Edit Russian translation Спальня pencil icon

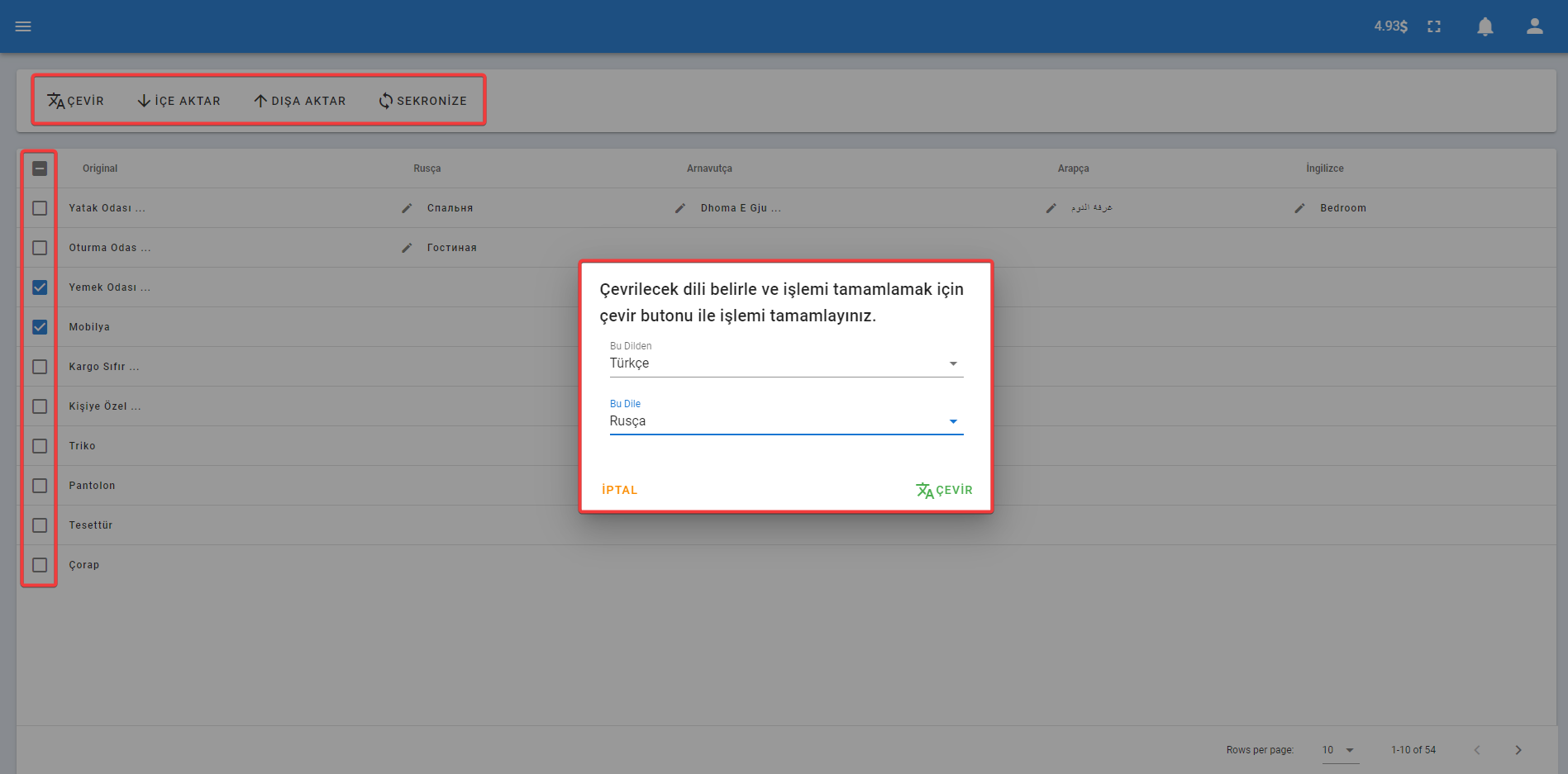[407, 208]
